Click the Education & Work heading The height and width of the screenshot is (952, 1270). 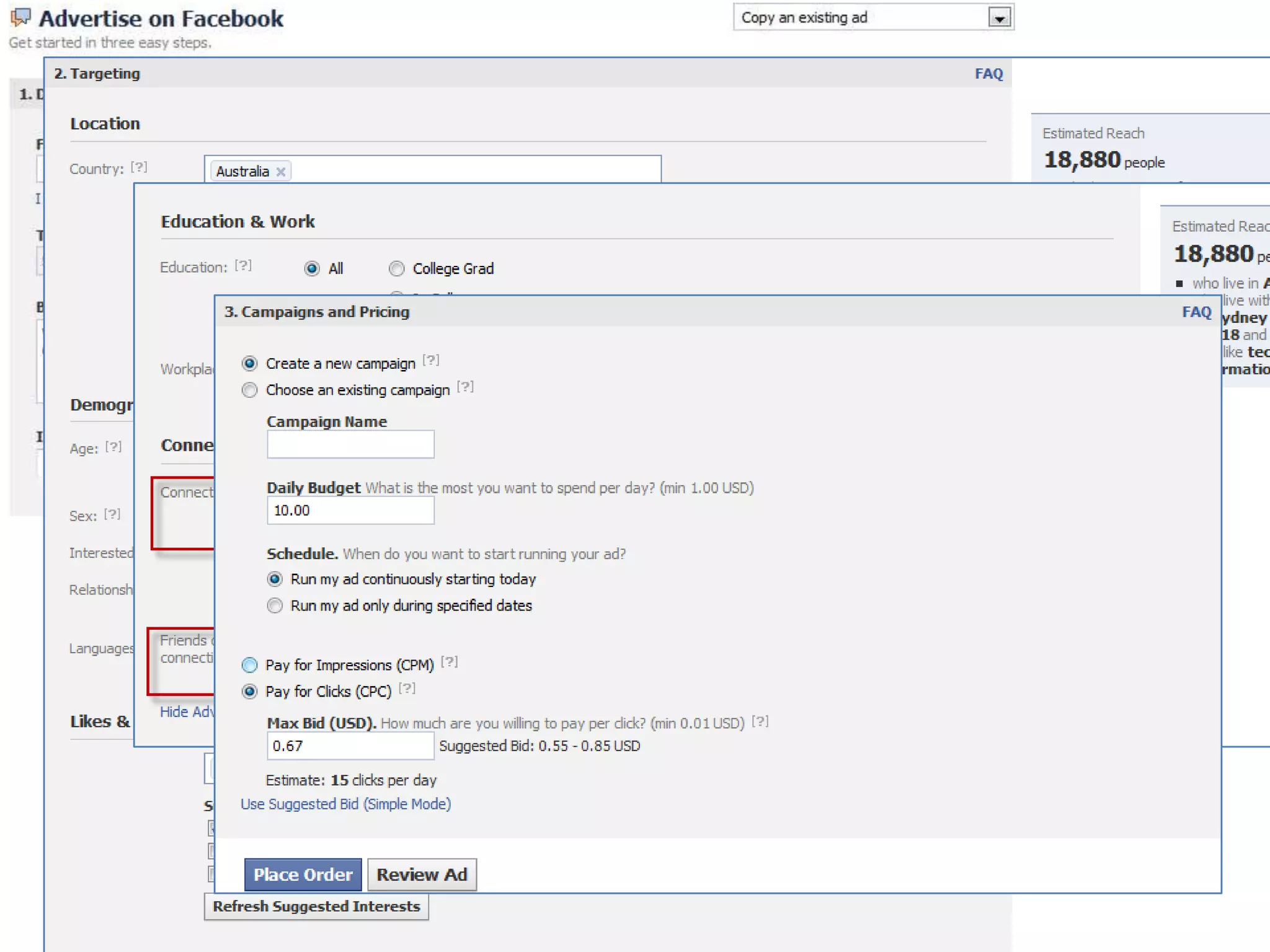238,221
